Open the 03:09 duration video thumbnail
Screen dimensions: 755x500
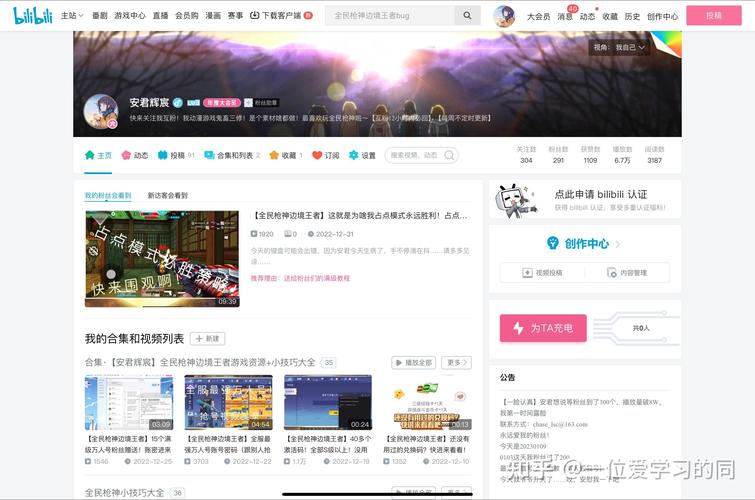pos(129,403)
